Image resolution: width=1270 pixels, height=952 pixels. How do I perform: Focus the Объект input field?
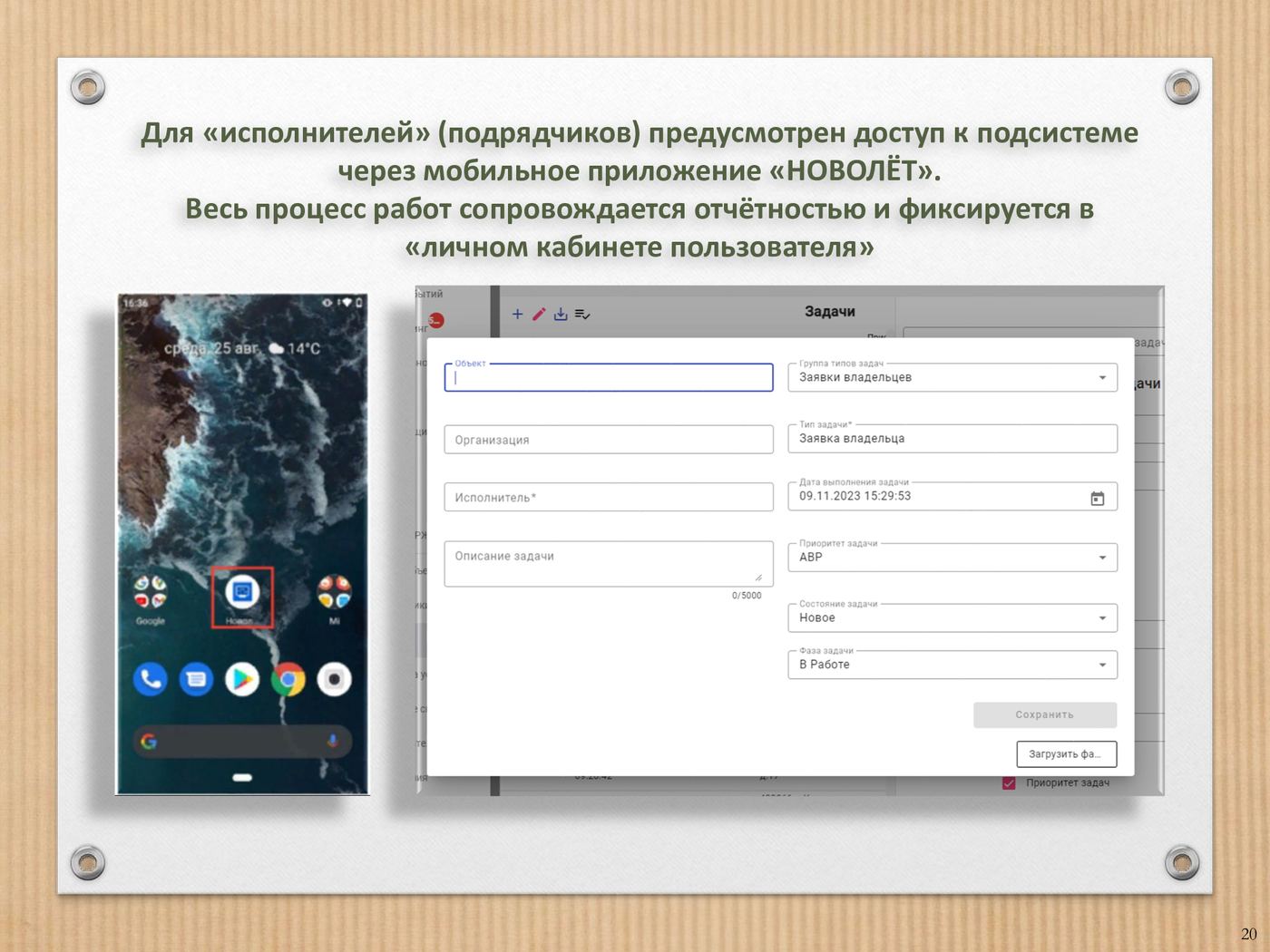click(609, 377)
